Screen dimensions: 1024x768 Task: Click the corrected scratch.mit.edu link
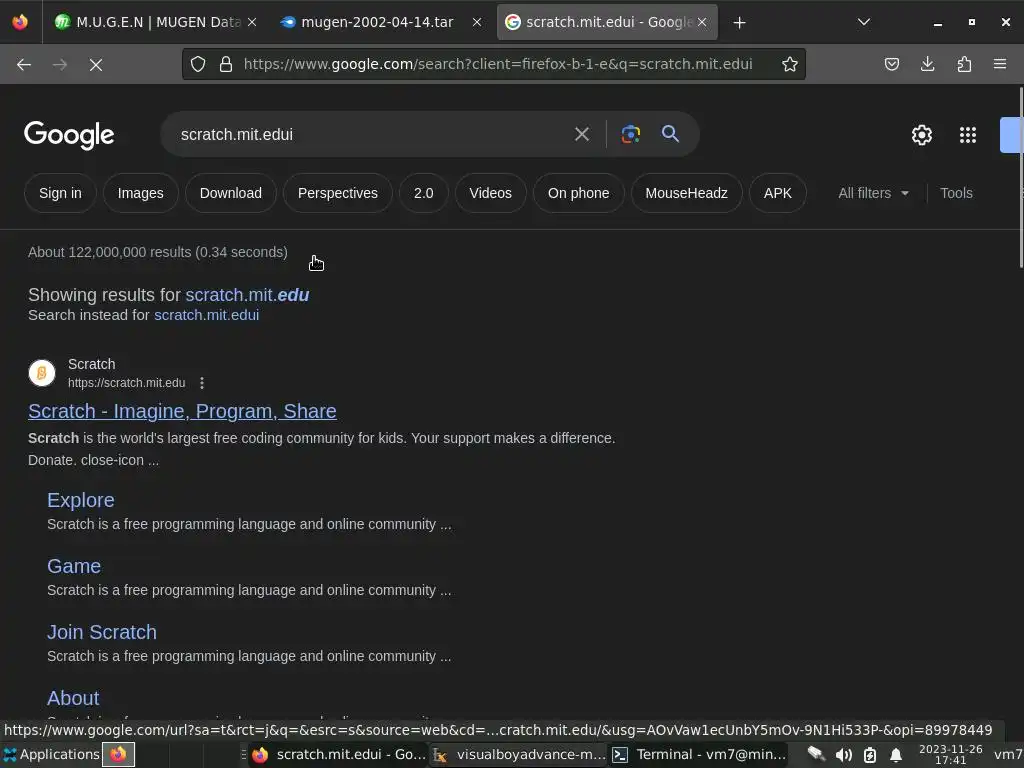coord(248,295)
